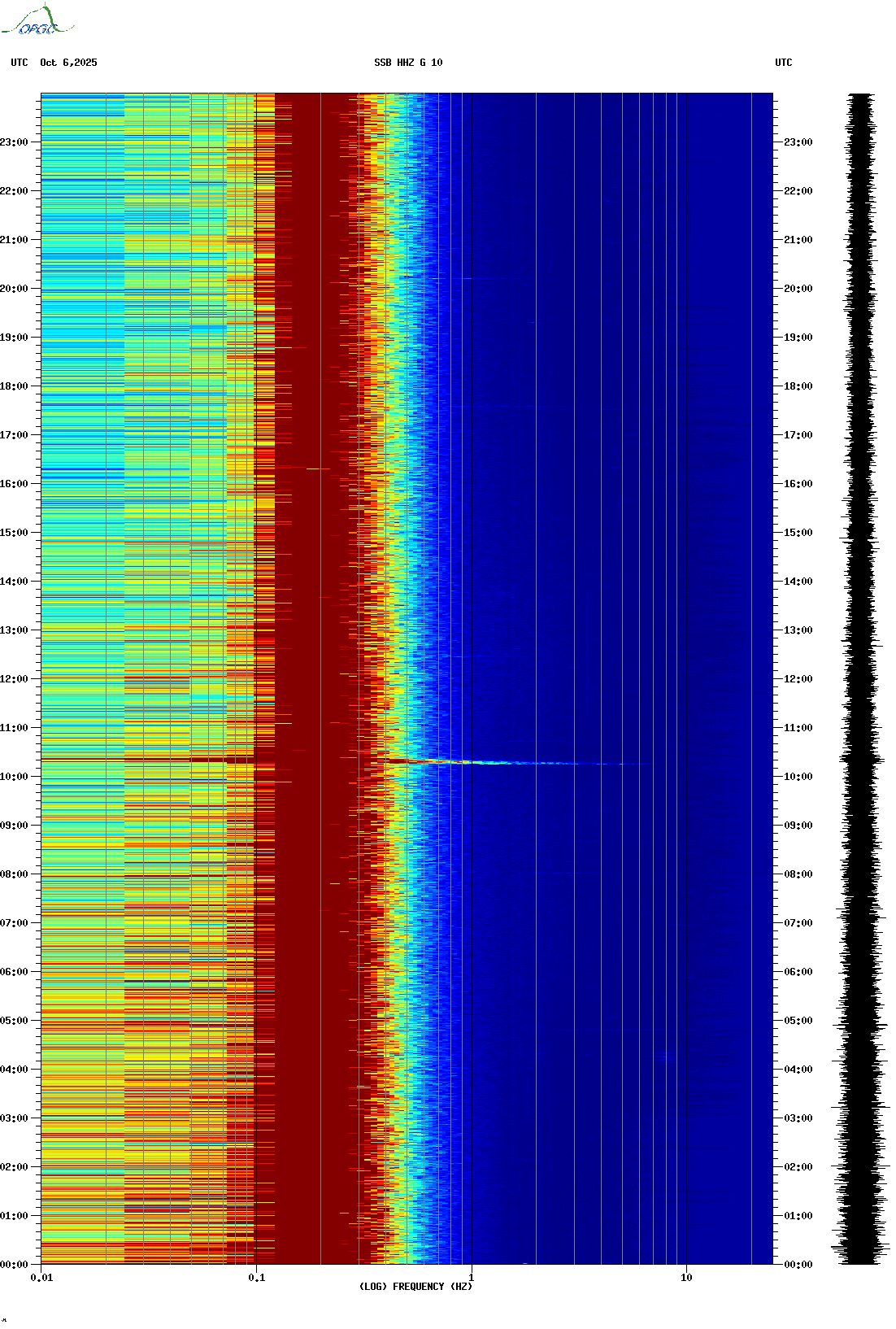The width and height of the screenshot is (896, 1329).
Task: Click the black seismogram waveform trace
Action: pos(860,678)
